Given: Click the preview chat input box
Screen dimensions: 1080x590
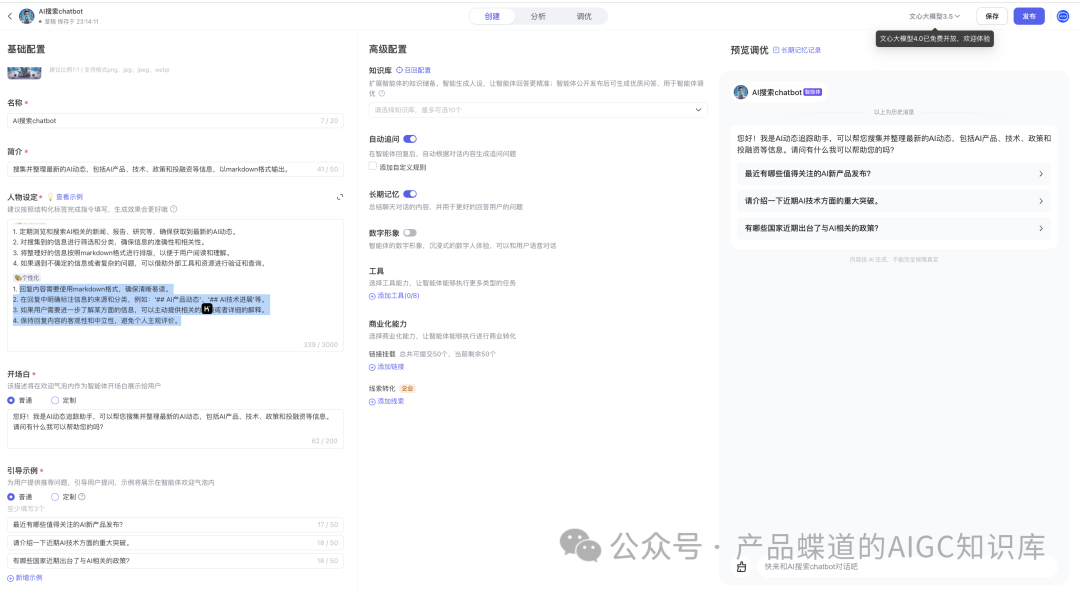Looking at the screenshot, I should tap(909, 567).
